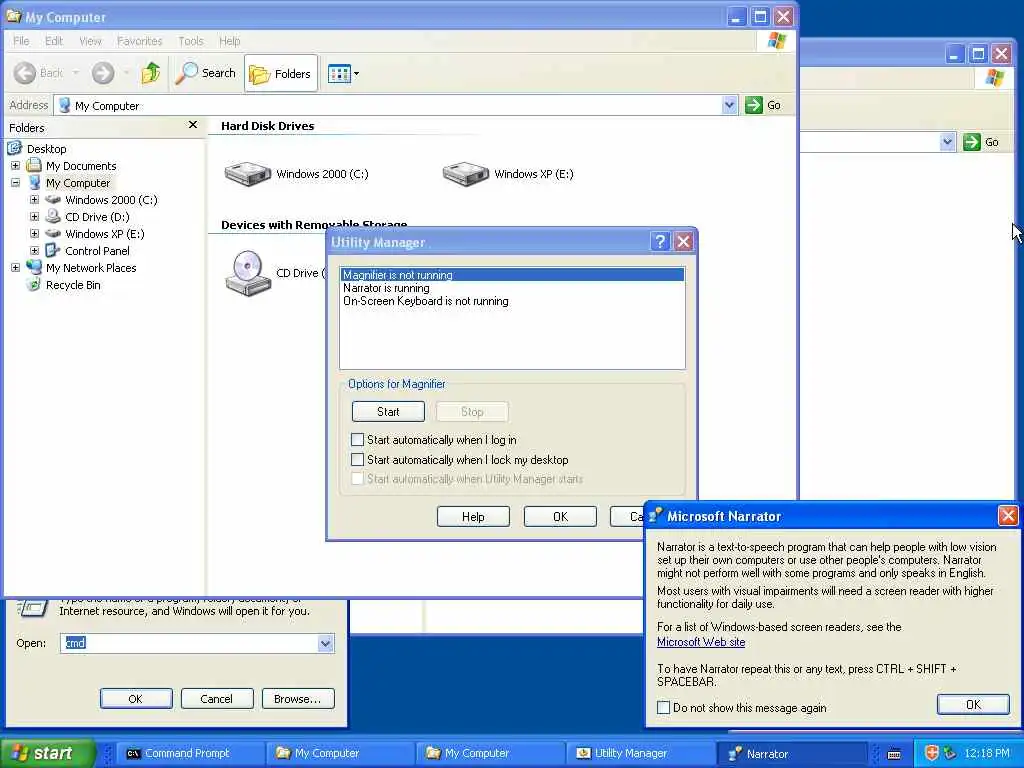Select "On-Screen Keyboard is not running" row

513,301
